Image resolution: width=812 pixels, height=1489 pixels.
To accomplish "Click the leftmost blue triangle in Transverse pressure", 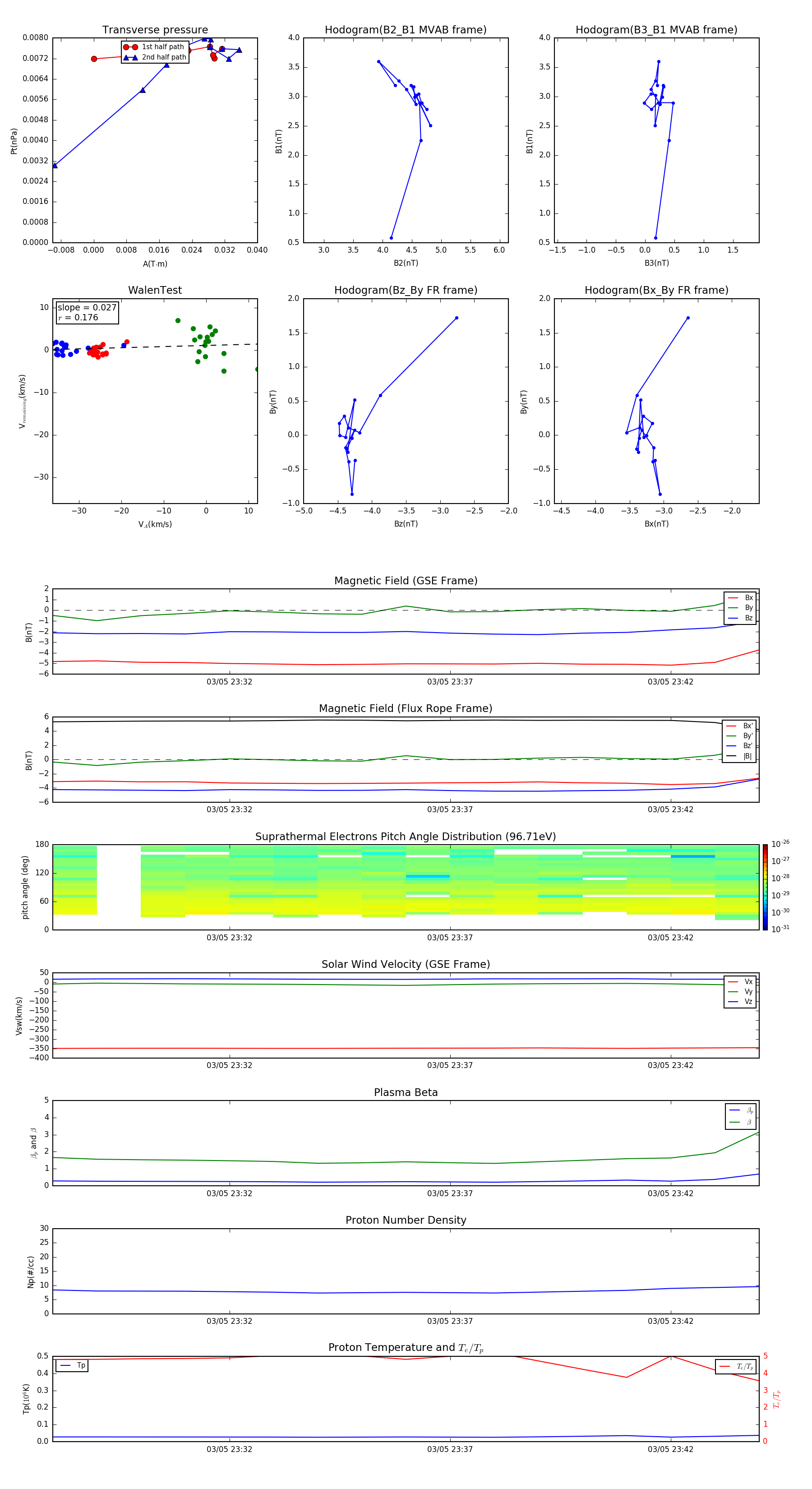I will [x=55, y=166].
